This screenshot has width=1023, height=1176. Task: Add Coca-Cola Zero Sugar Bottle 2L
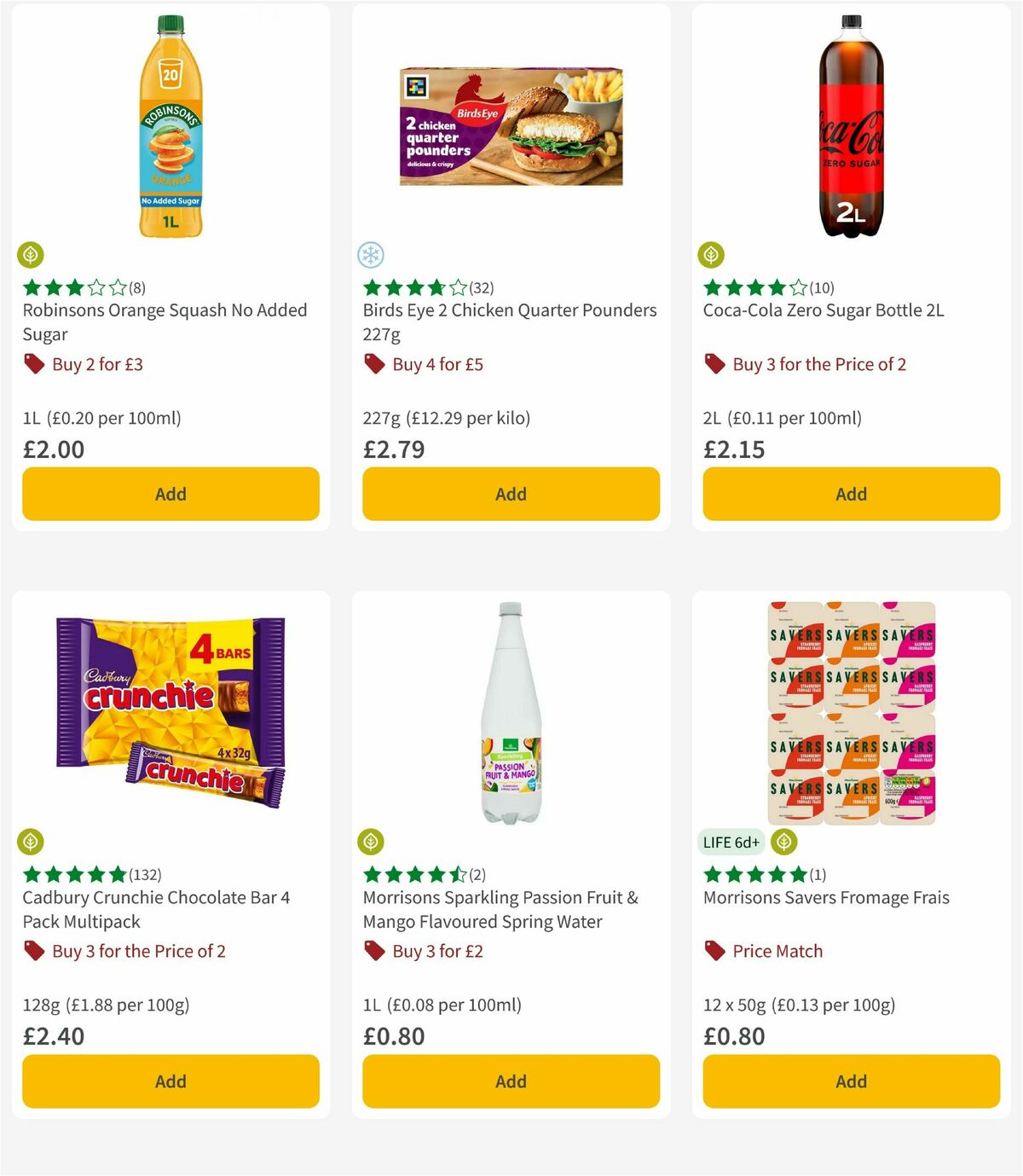[850, 494]
